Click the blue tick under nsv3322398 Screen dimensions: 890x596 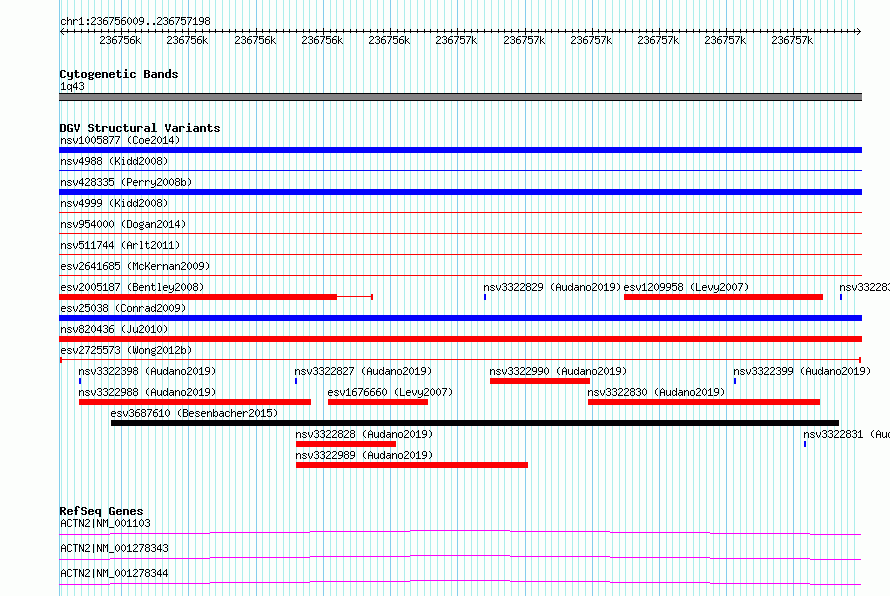80,381
